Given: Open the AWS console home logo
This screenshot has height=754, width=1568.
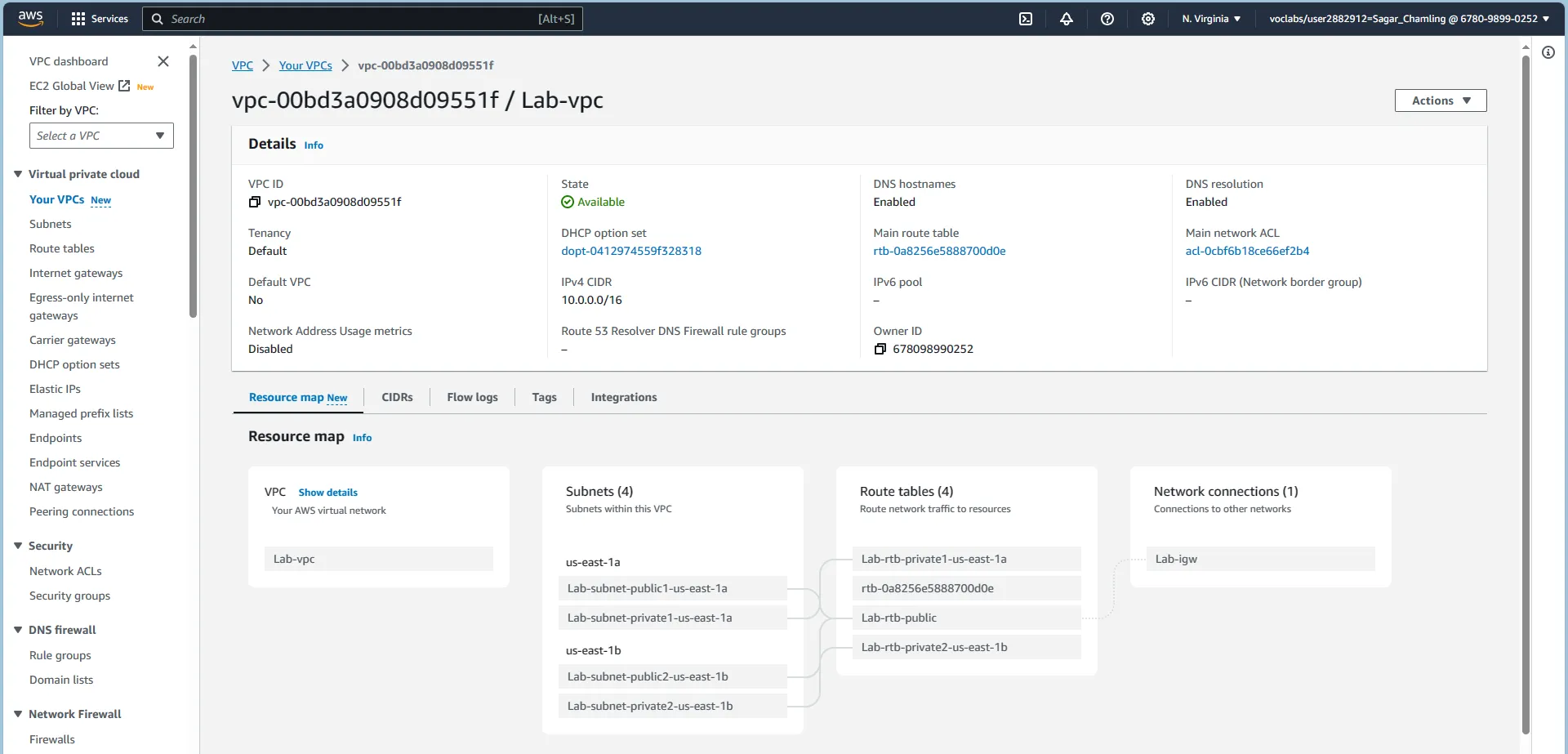Looking at the screenshot, I should pos(30,19).
